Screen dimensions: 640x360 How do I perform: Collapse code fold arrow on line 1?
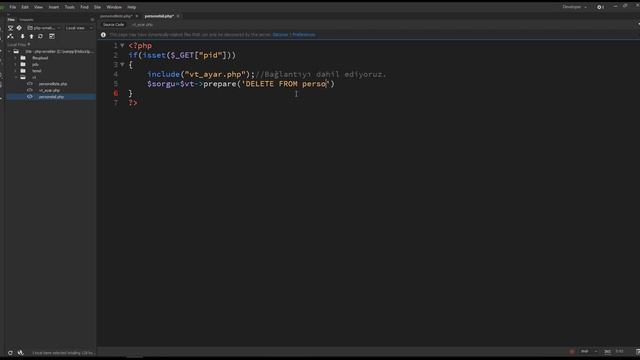pyautogui.click(x=122, y=45)
